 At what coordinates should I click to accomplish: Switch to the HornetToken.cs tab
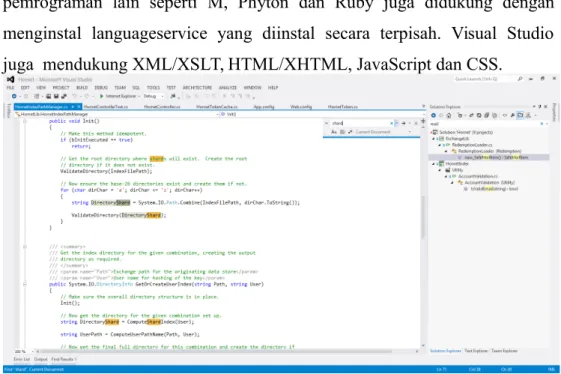(x=343, y=107)
